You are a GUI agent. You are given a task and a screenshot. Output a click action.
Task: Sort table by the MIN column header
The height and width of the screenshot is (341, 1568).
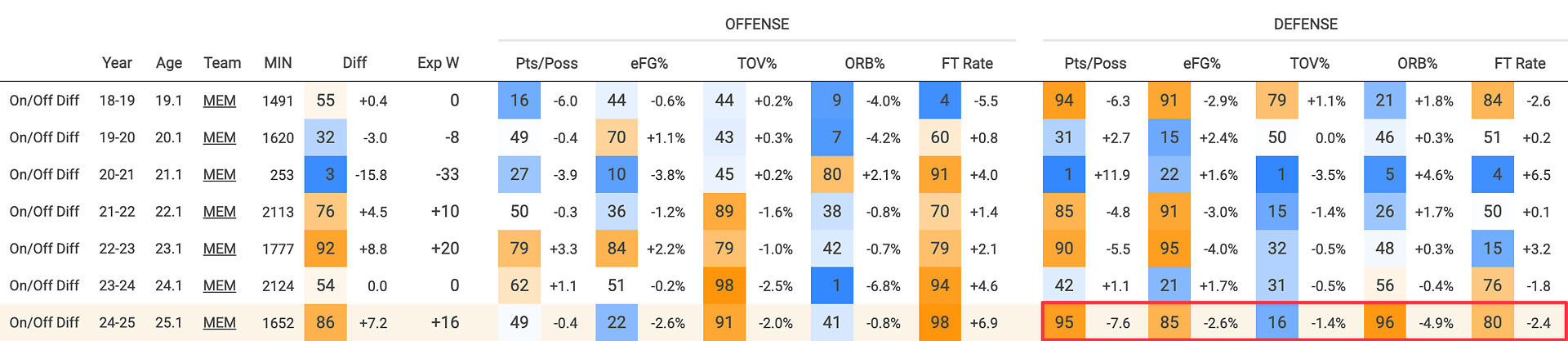point(278,63)
